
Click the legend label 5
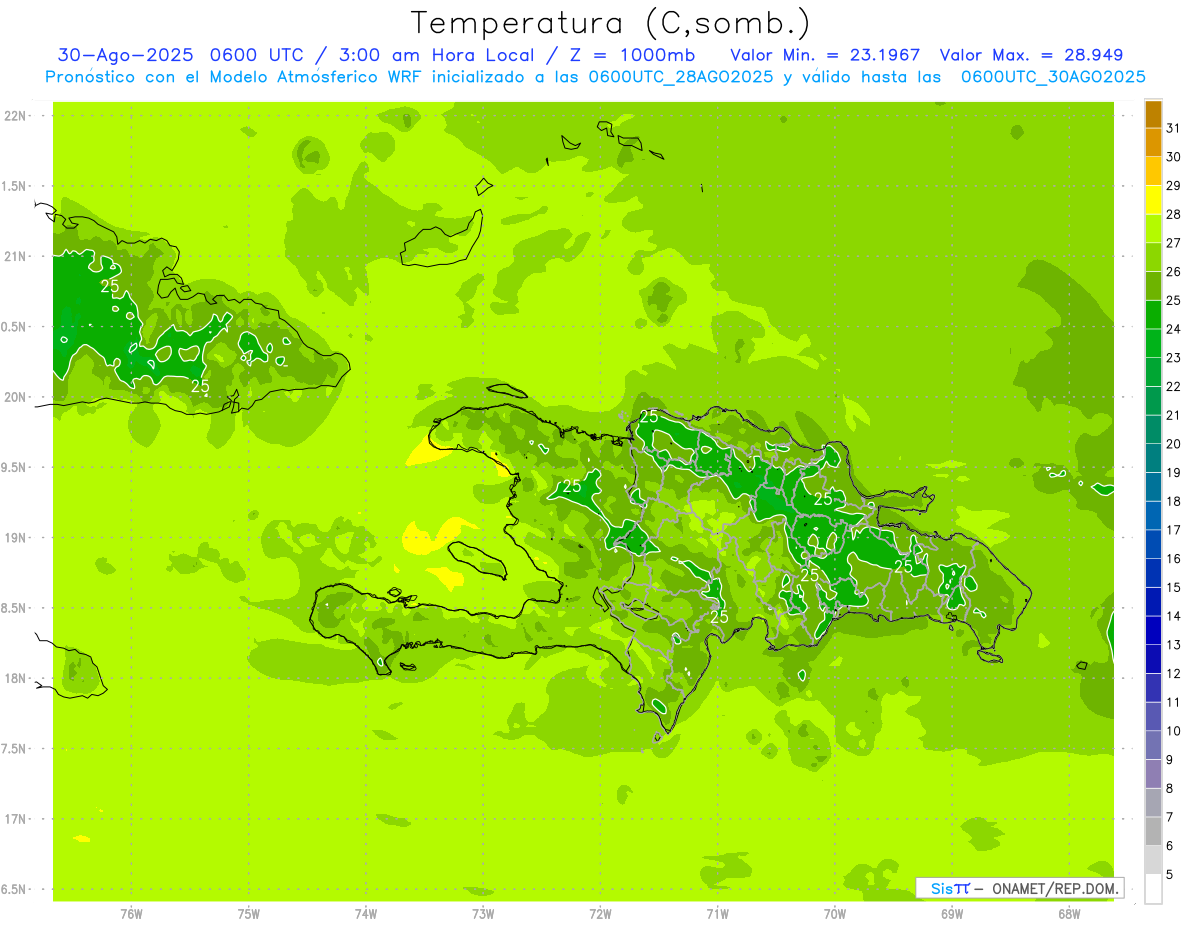point(1169,875)
